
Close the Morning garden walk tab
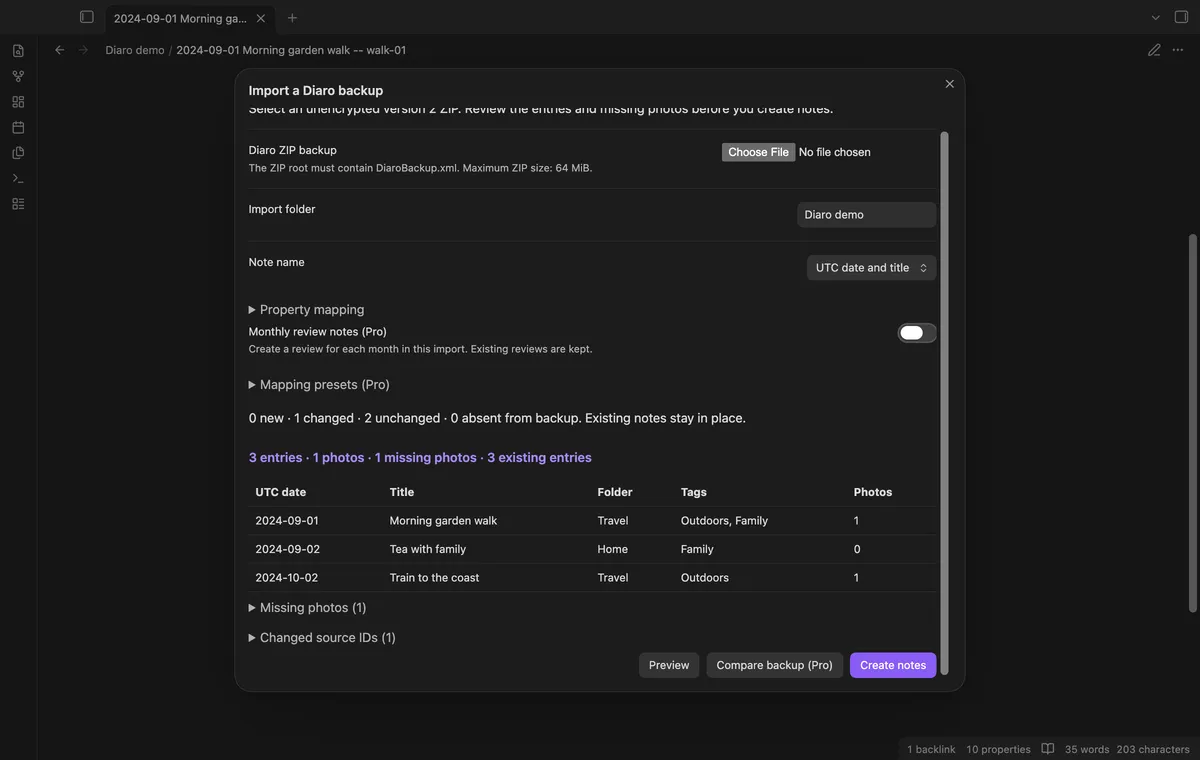(x=261, y=18)
